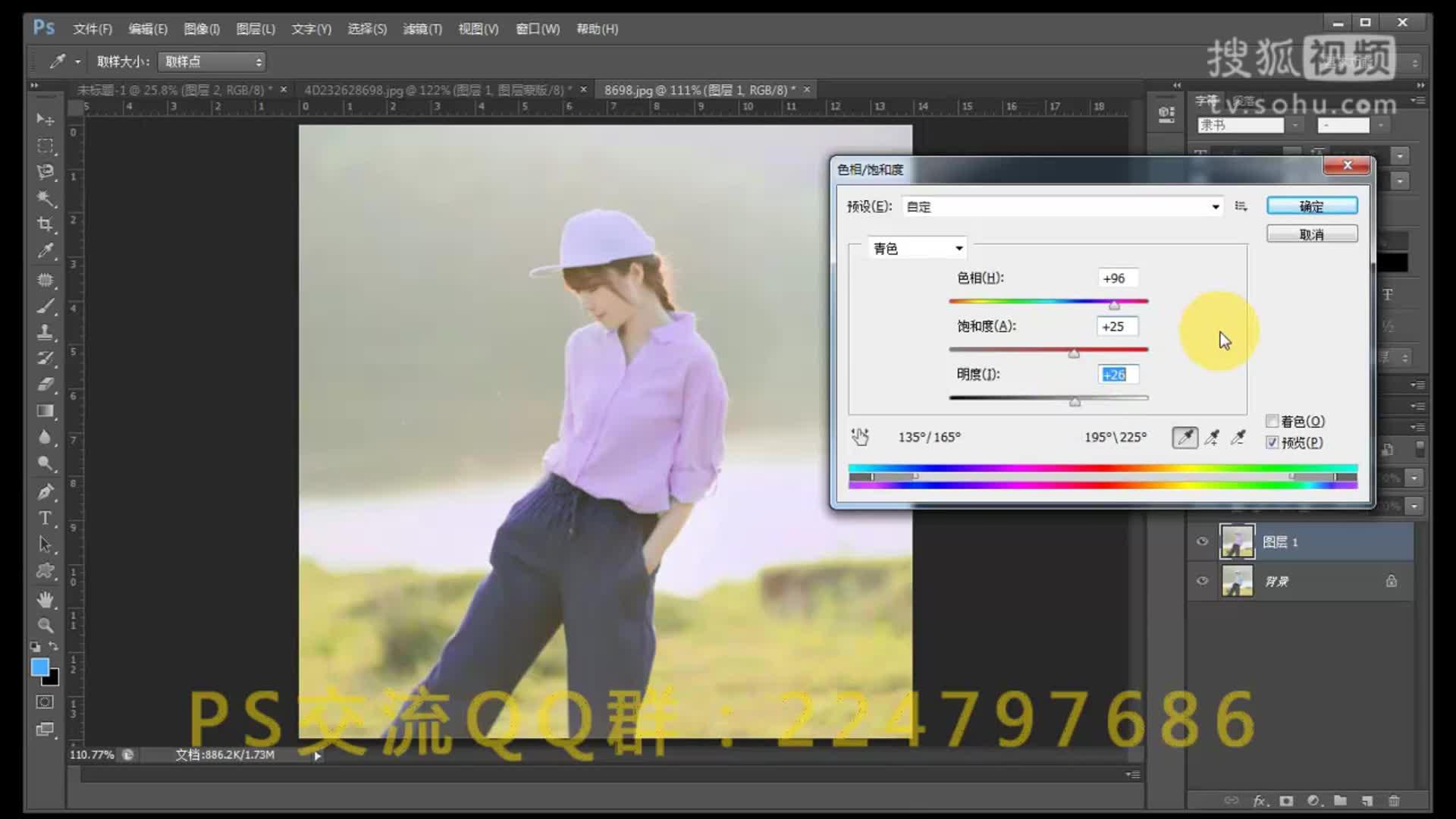Select the Clone Stamp tool
Image resolution: width=1456 pixels, height=819 pixels.
(x=45, y=332)
